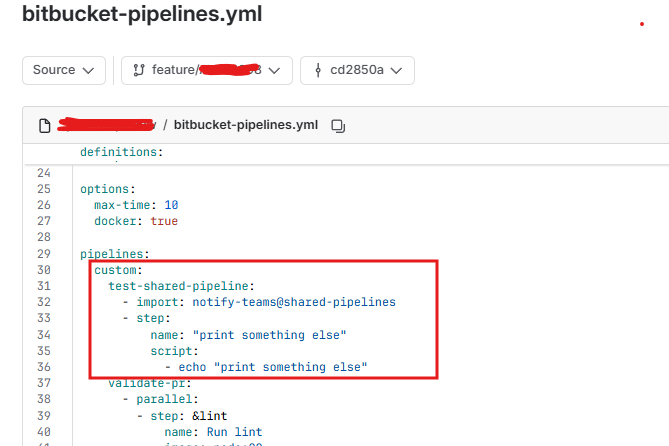Click the sticky 'definitions:' header line
The image size is (669, 446).
122,152
